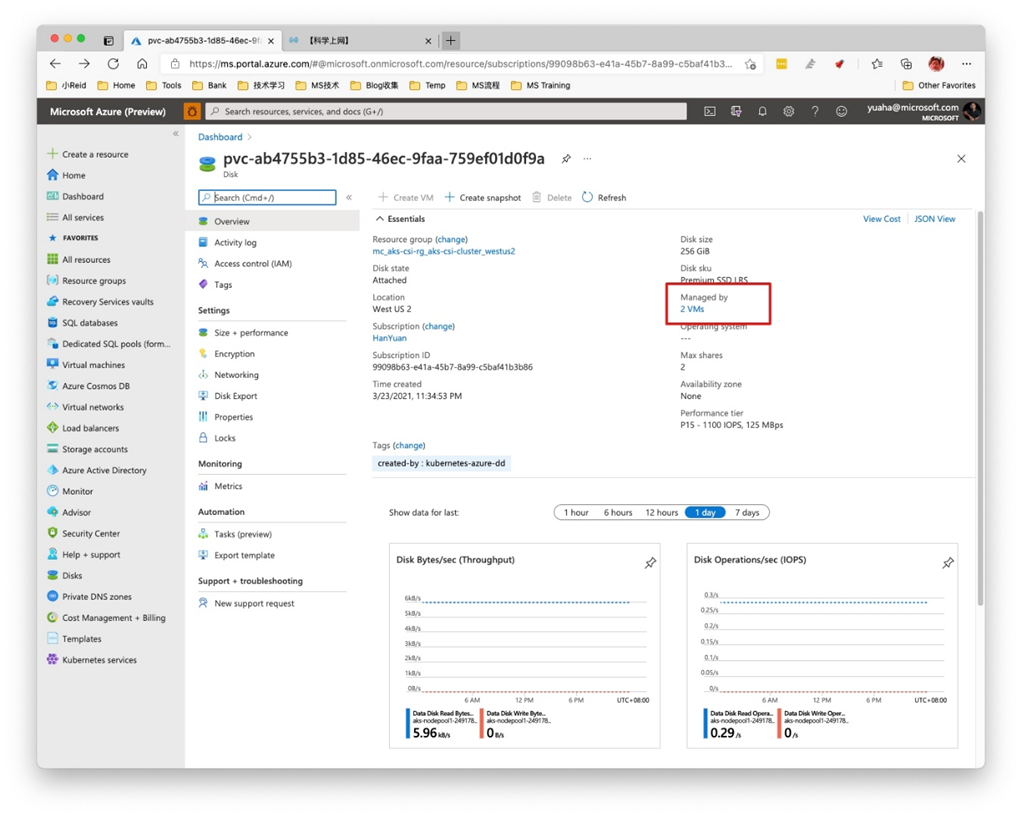
Task: Click the Dashboard breadcrumb link
Action: pyautogui.click(x=220, y=137)
